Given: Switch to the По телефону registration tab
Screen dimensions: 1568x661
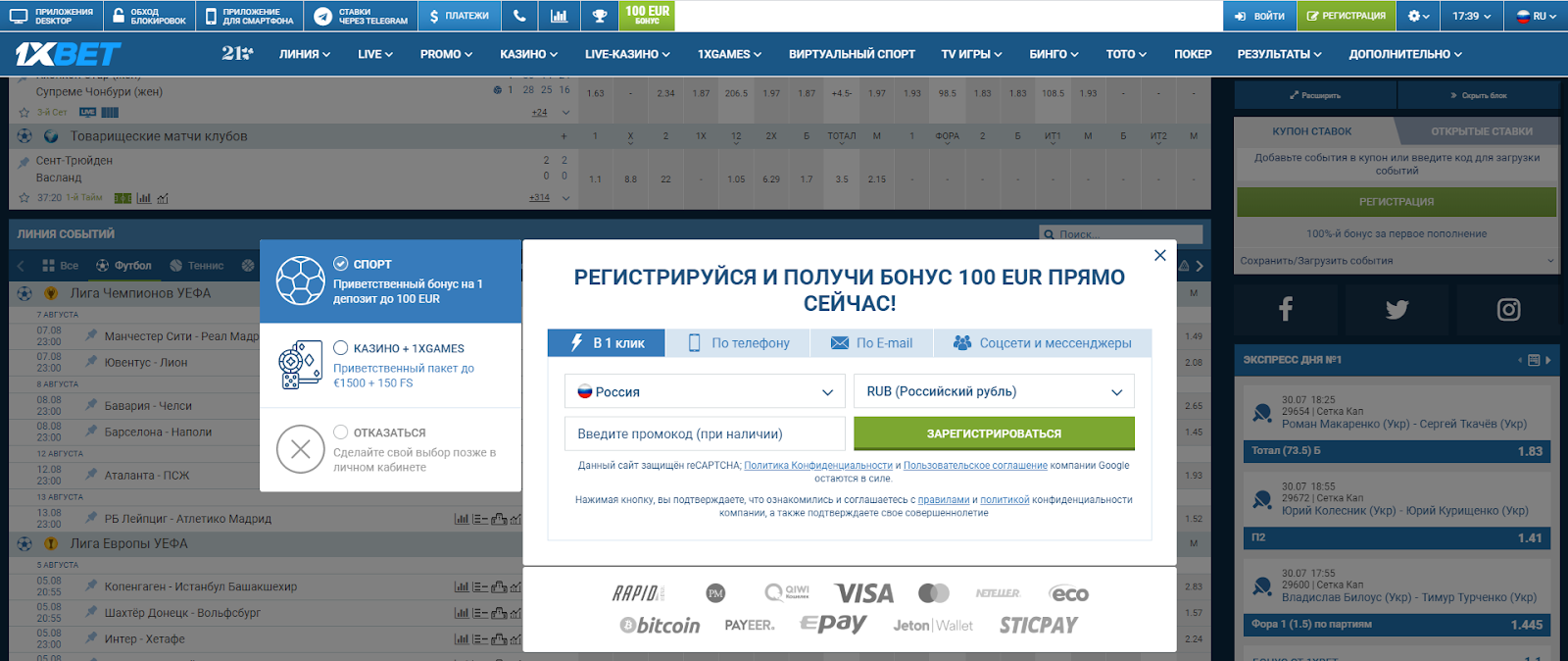Looking at the screenshot, I should [x=739, y=343].
